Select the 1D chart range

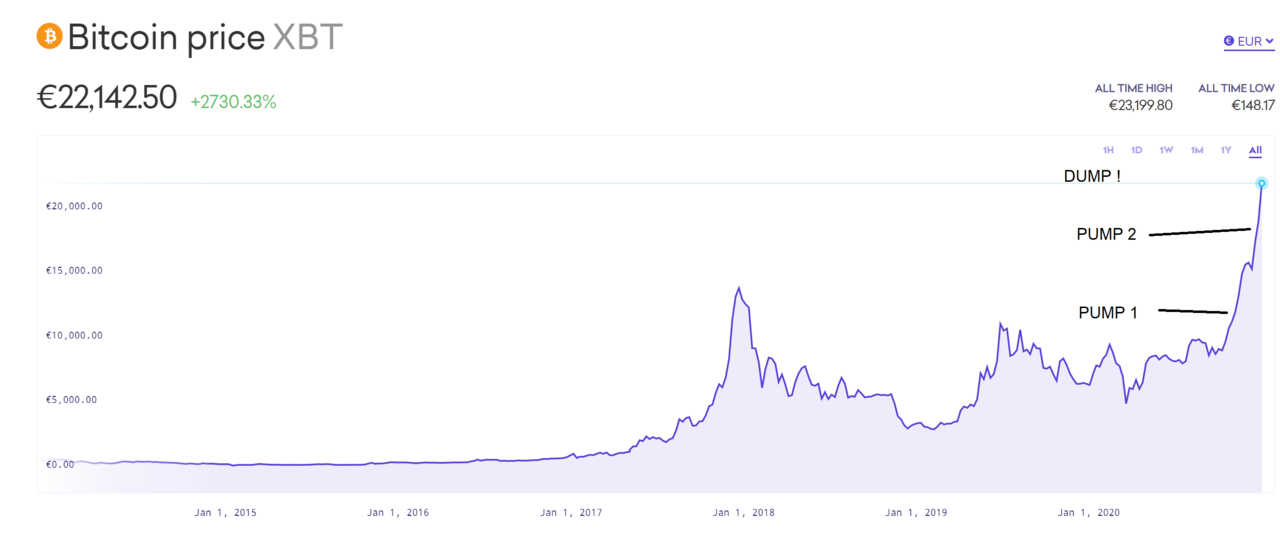tap(1137, 150)
